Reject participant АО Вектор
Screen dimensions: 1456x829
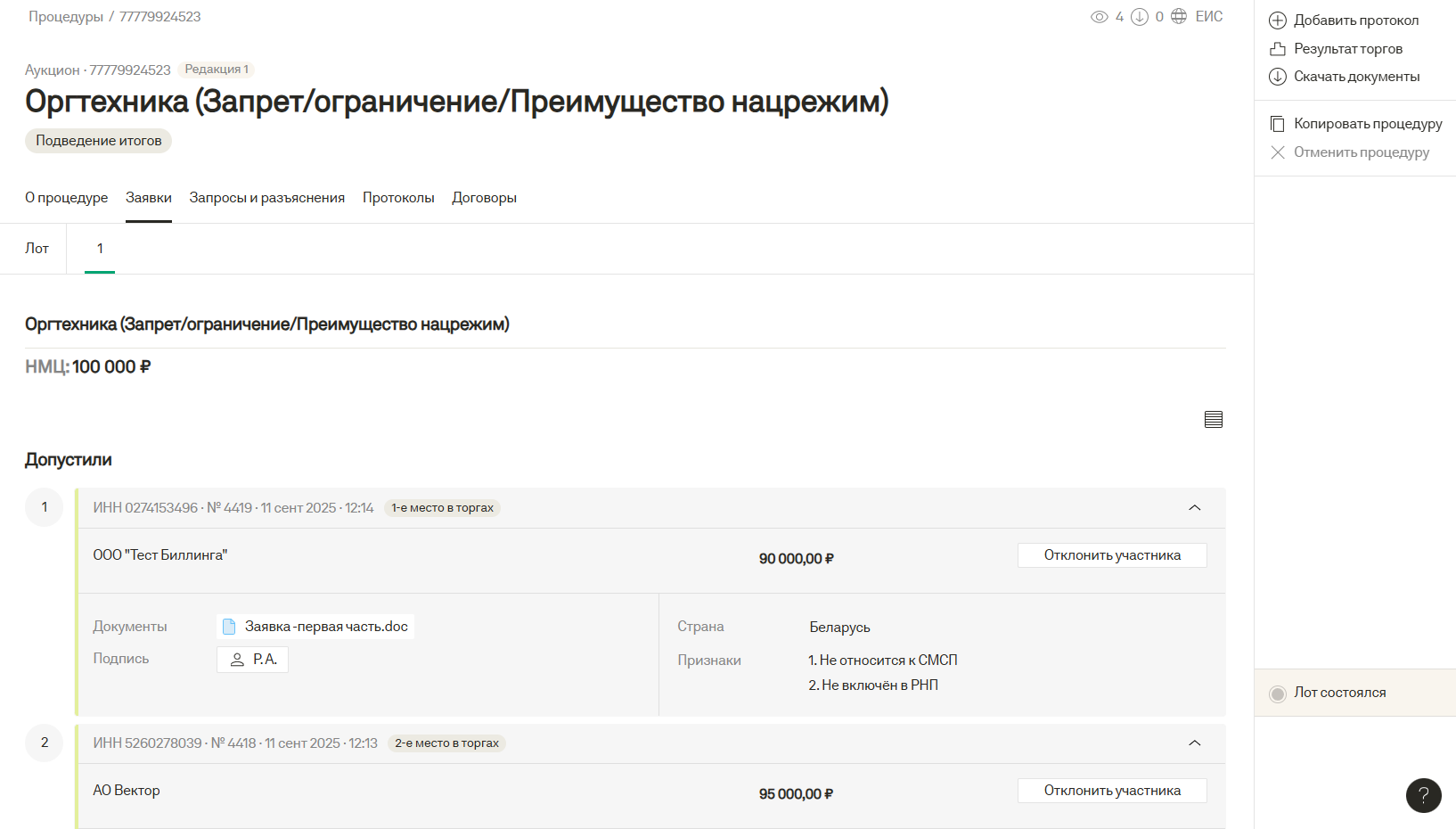pyautogui.click(x=1111, y=791)
